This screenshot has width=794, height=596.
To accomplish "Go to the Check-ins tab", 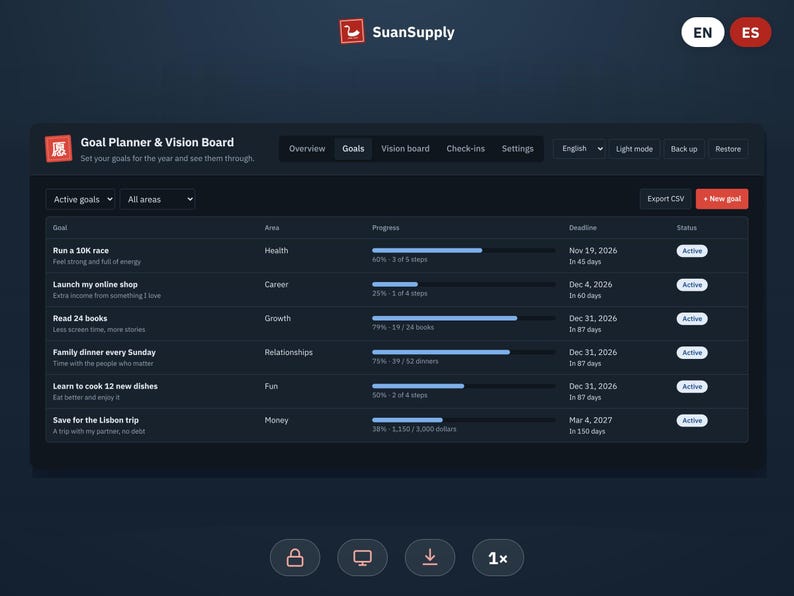I will [x=465, y=148].
